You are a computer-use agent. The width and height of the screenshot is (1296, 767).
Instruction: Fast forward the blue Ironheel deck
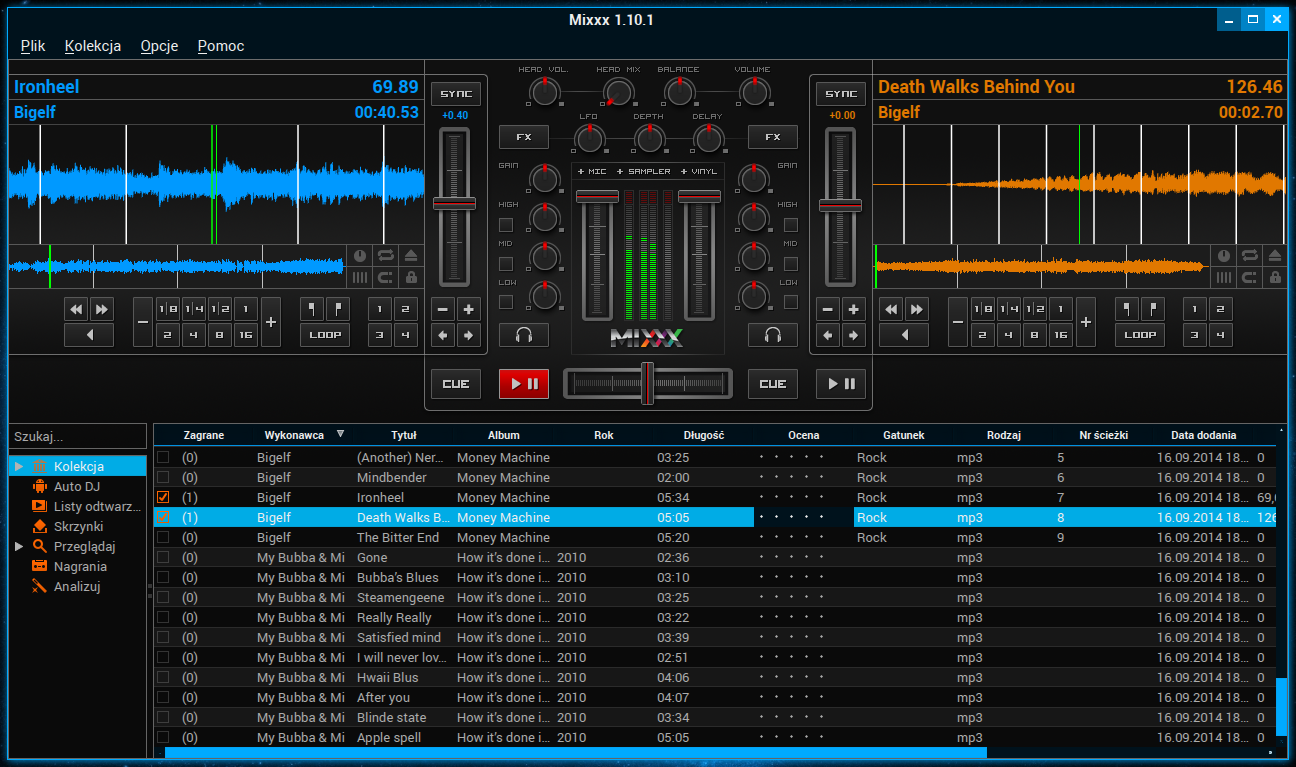pyautogui.click(x=102, y=309)
